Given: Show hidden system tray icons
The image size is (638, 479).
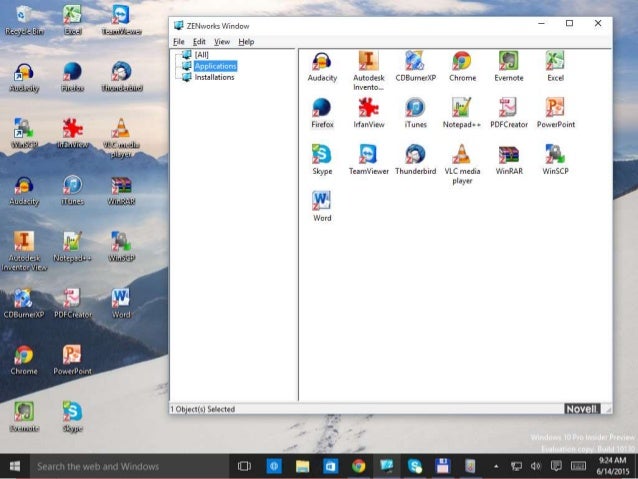Looking at the screenshot, I should [496, 466].
